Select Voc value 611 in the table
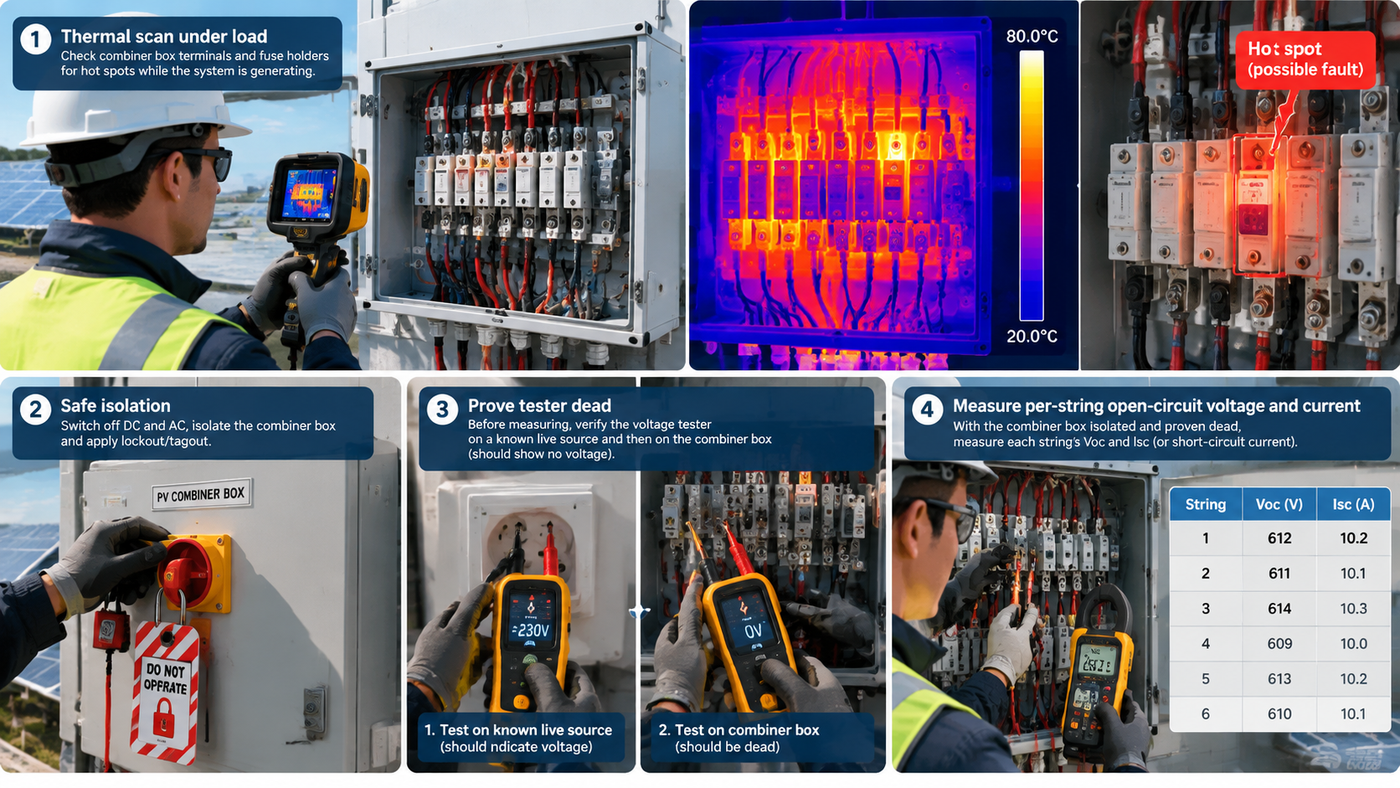The height and width of the screenshot is (788, 1400). click(1279, 573)
